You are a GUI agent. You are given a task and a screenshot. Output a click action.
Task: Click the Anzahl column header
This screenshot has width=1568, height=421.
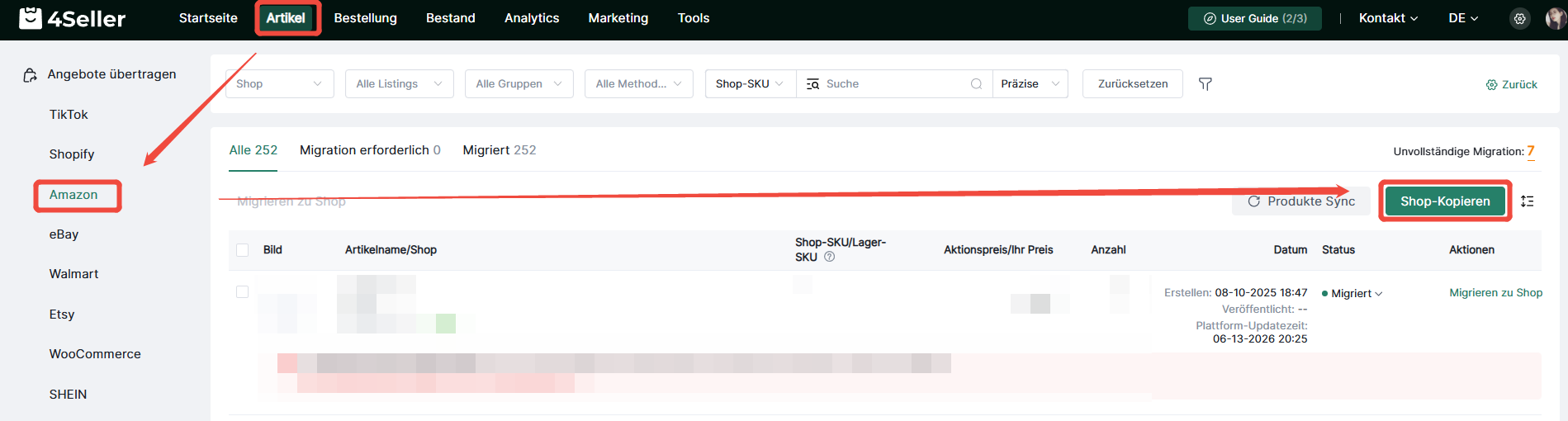click(1108, 250)
